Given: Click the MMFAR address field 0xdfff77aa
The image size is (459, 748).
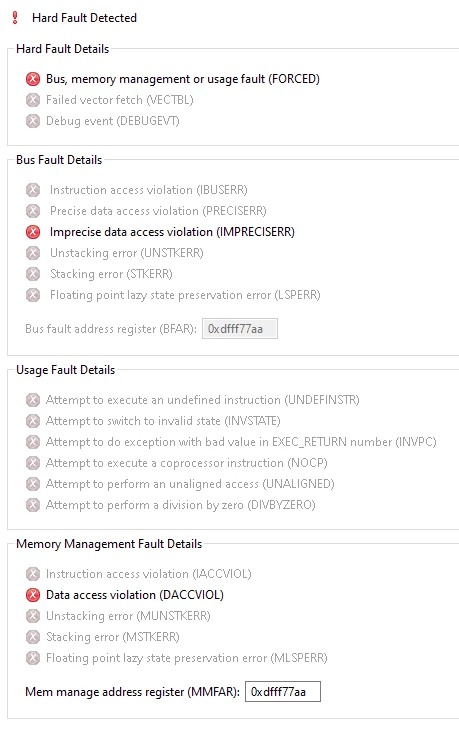Looking at the screenshot, I should [x=283, y=692].
